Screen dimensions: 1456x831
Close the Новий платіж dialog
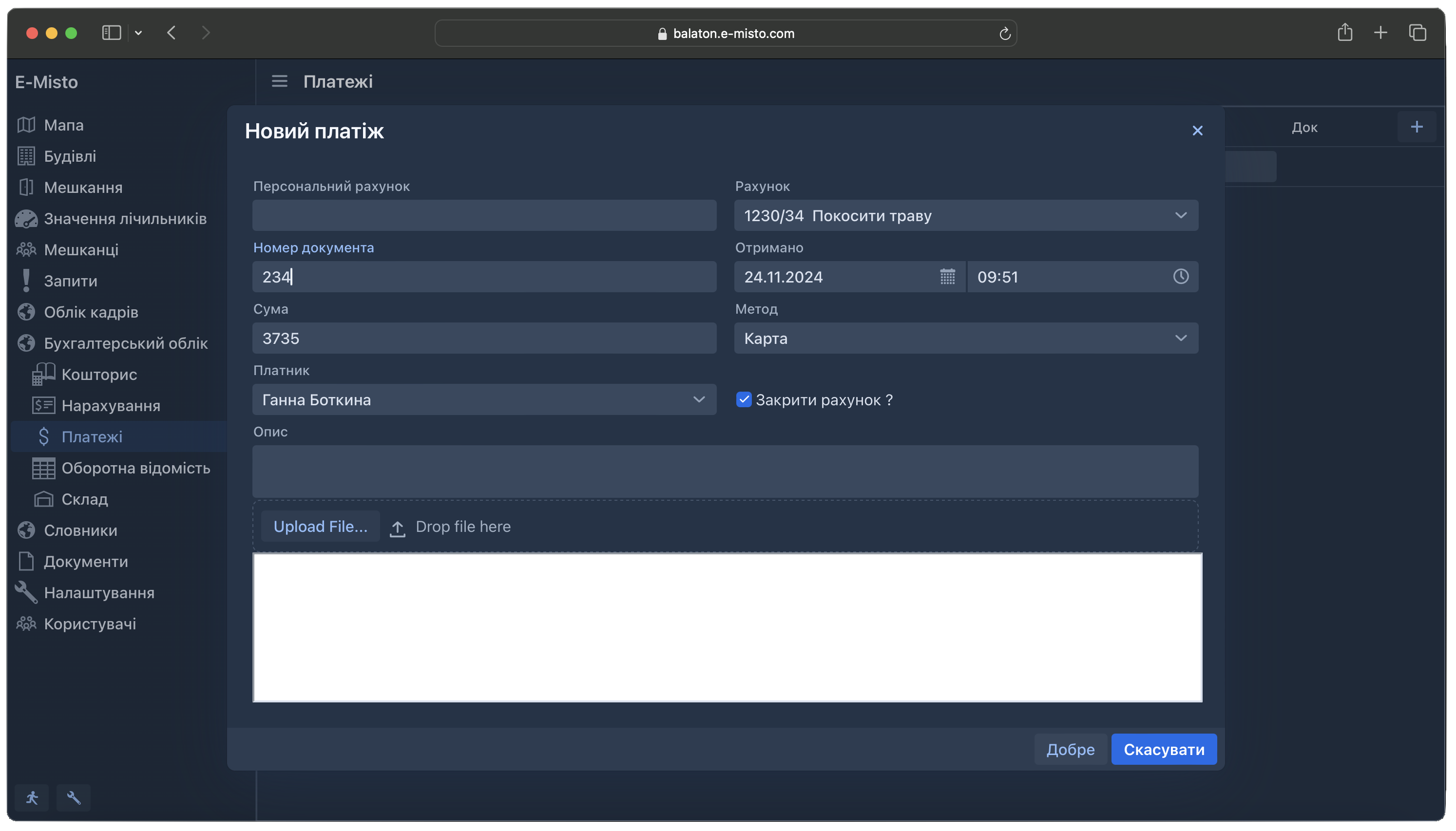coord(1197,131)
